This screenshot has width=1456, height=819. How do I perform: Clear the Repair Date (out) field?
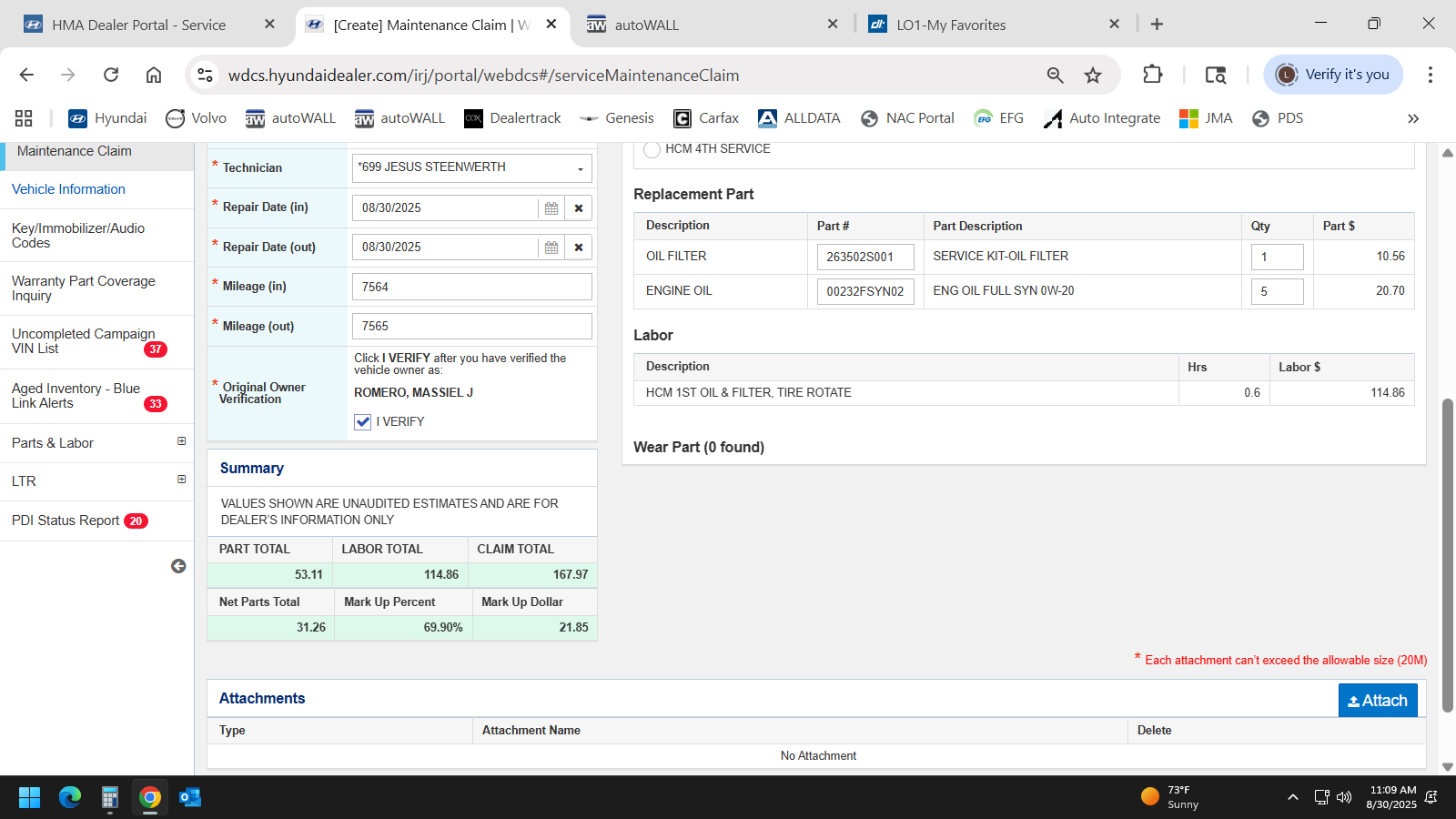tap(579, 248)
